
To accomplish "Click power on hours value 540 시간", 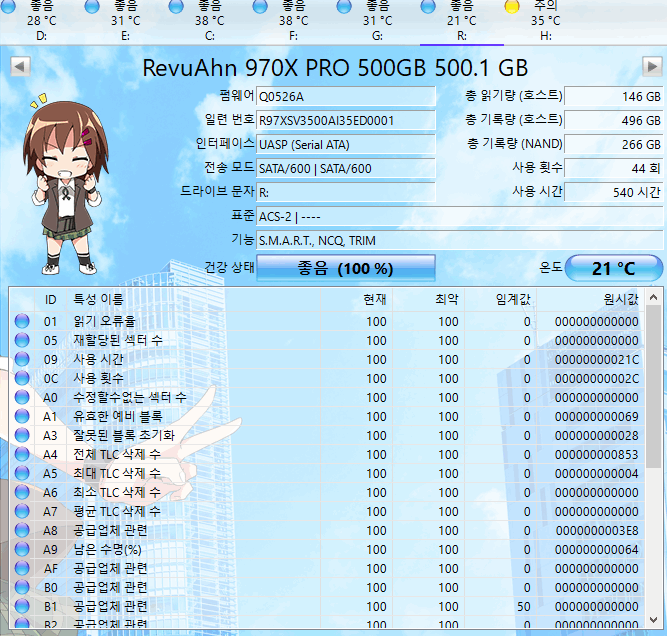I will pos(614,192).
